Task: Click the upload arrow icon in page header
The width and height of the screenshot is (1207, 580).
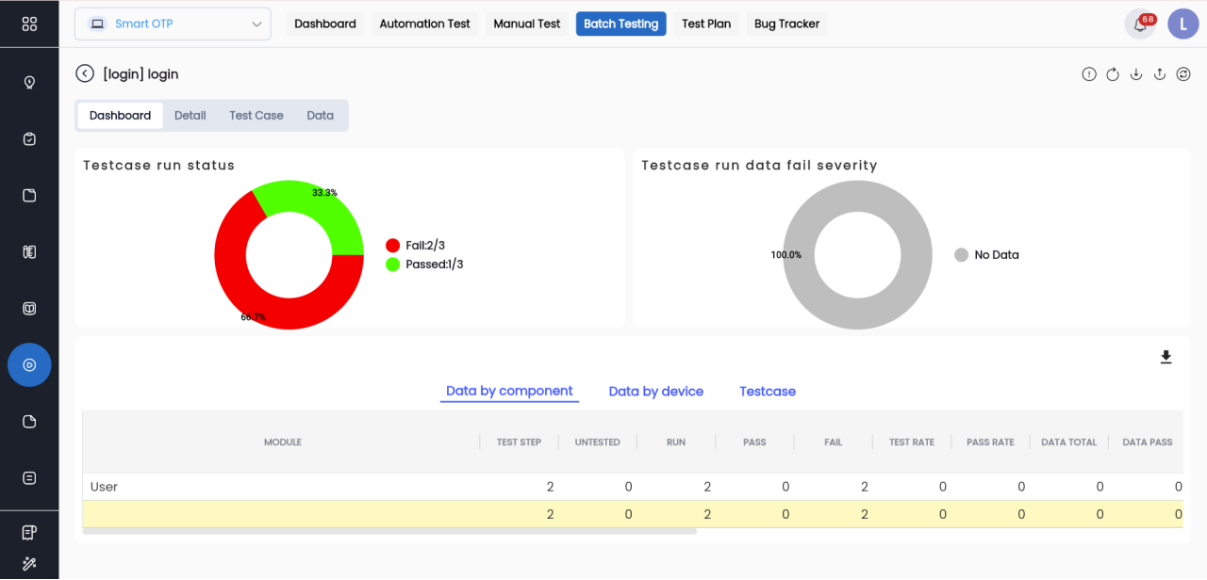Action: point(1160,74)
